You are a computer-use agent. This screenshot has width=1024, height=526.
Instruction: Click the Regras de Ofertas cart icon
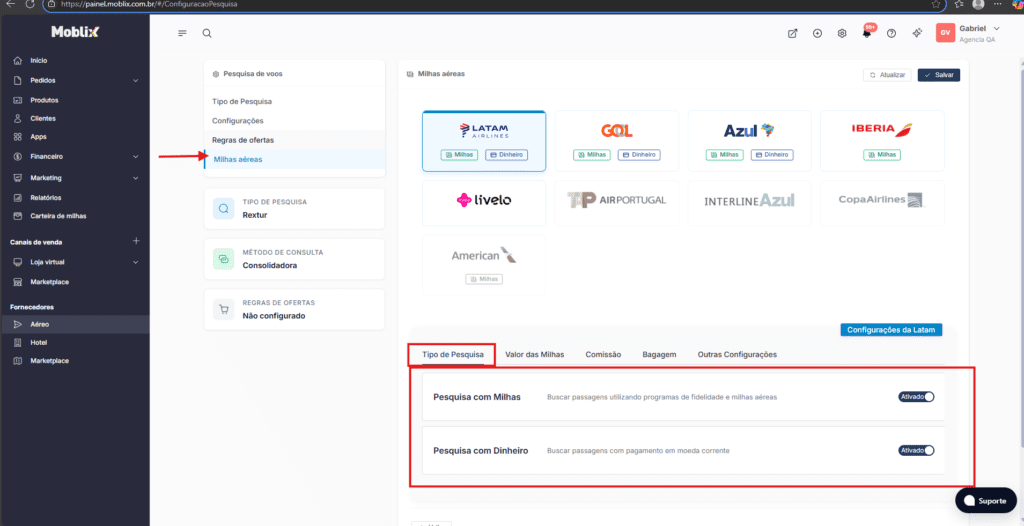pyautogui.click(x=223, y=310)
